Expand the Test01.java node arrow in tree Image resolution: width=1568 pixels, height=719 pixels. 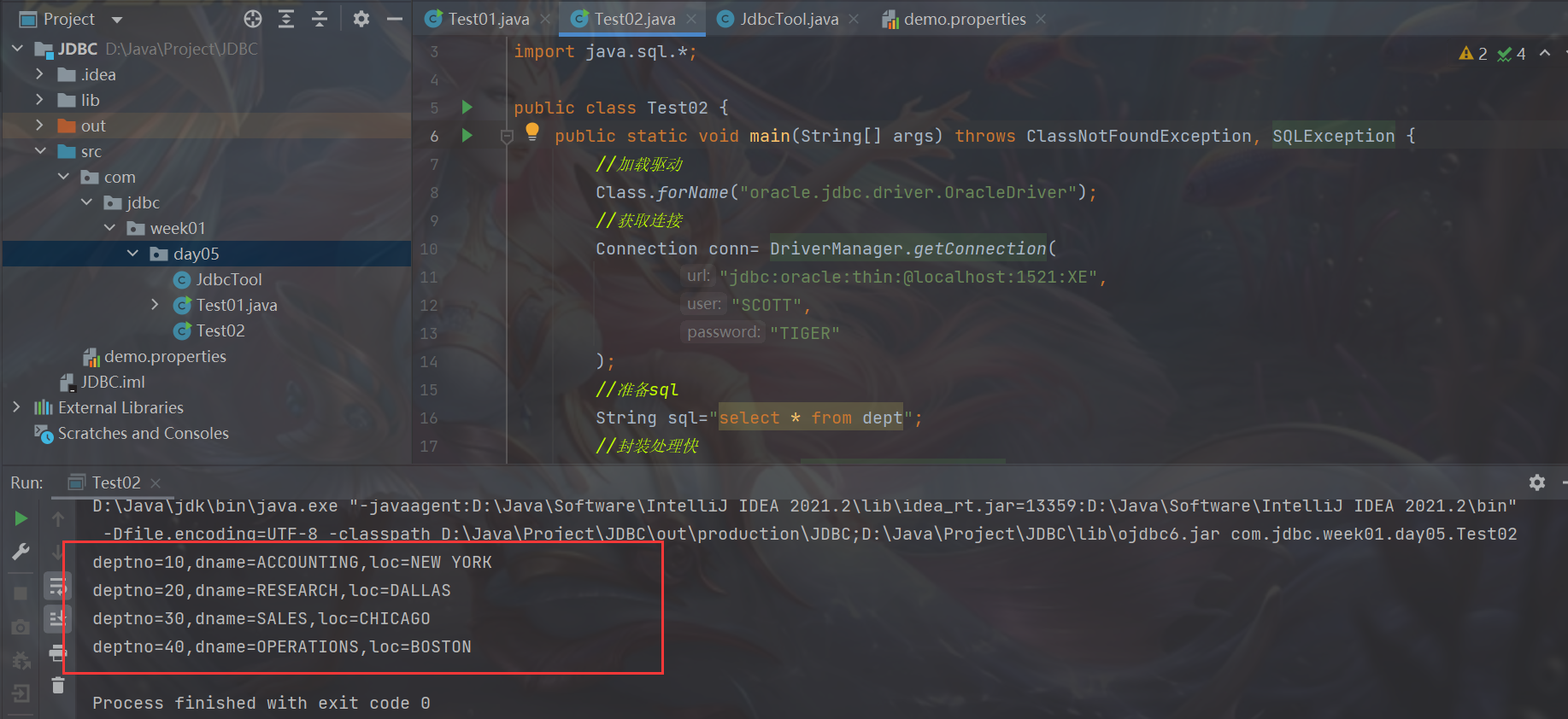click(x=155, y=305)
